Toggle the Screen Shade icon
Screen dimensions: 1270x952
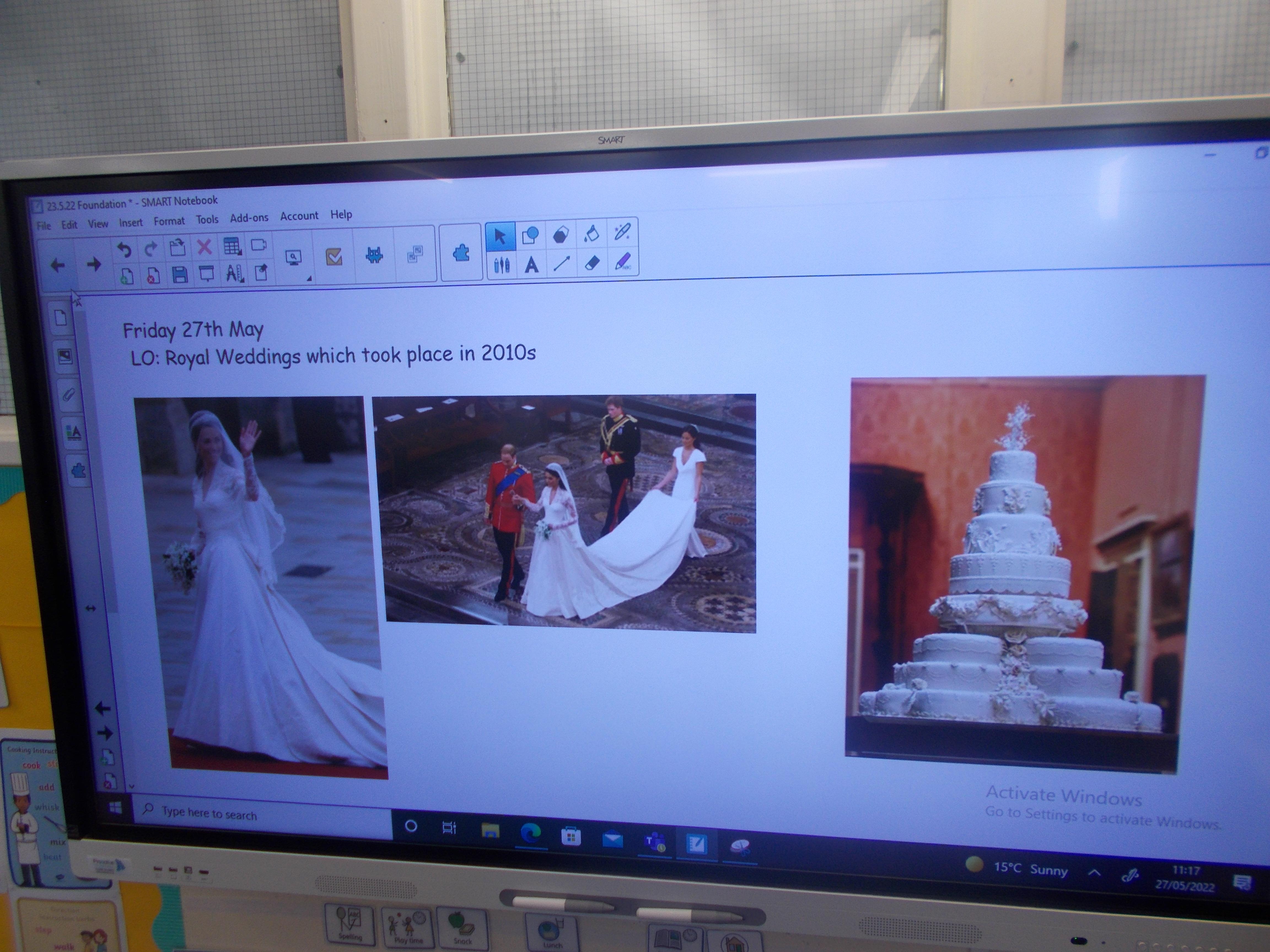pos(206,274)
